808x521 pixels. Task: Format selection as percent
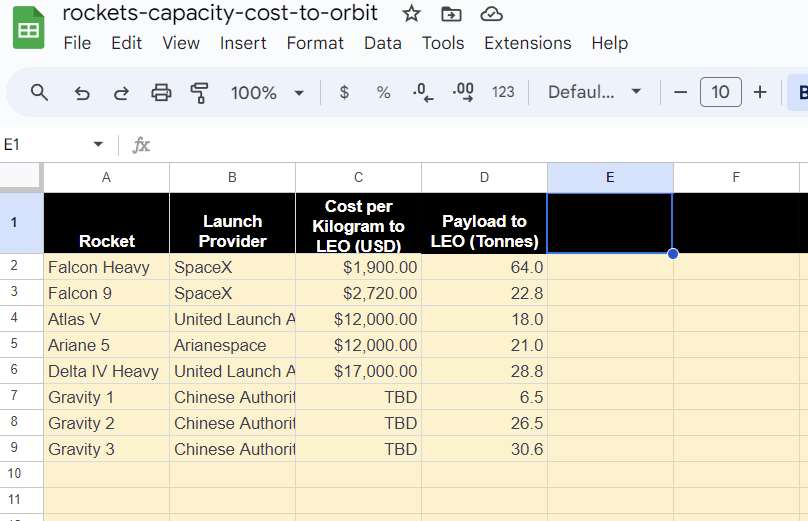[x=383, y=92]
